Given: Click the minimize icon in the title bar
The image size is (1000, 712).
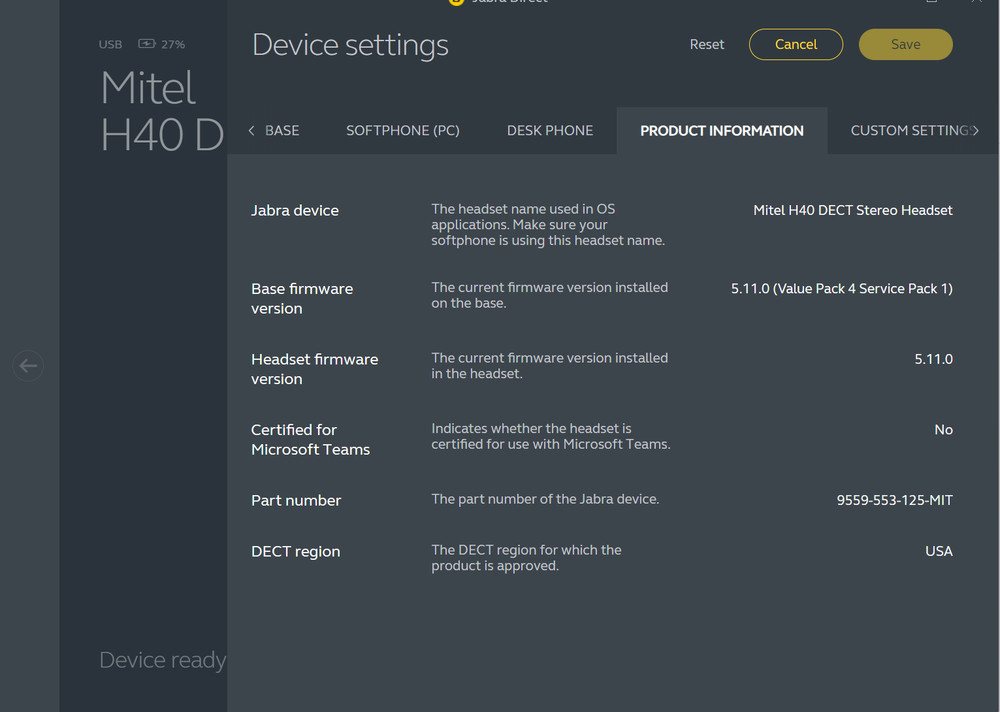Looking at the screenshot, I should coord(931,2).
